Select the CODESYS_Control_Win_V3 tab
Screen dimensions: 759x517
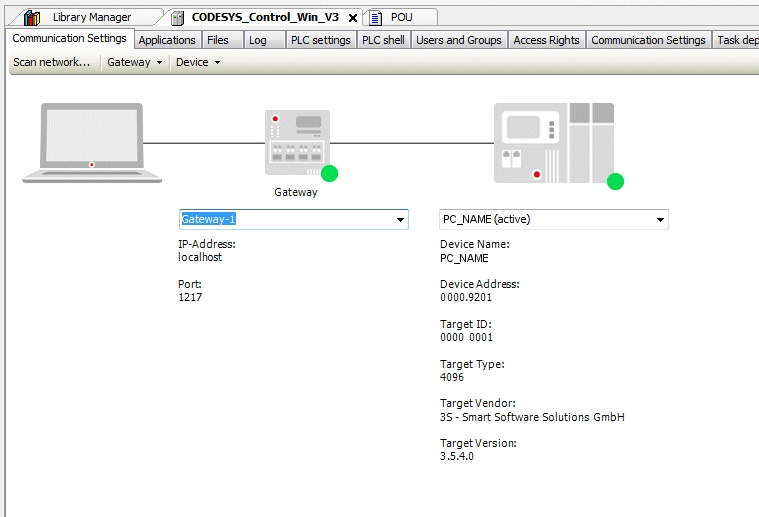point(265,17)
